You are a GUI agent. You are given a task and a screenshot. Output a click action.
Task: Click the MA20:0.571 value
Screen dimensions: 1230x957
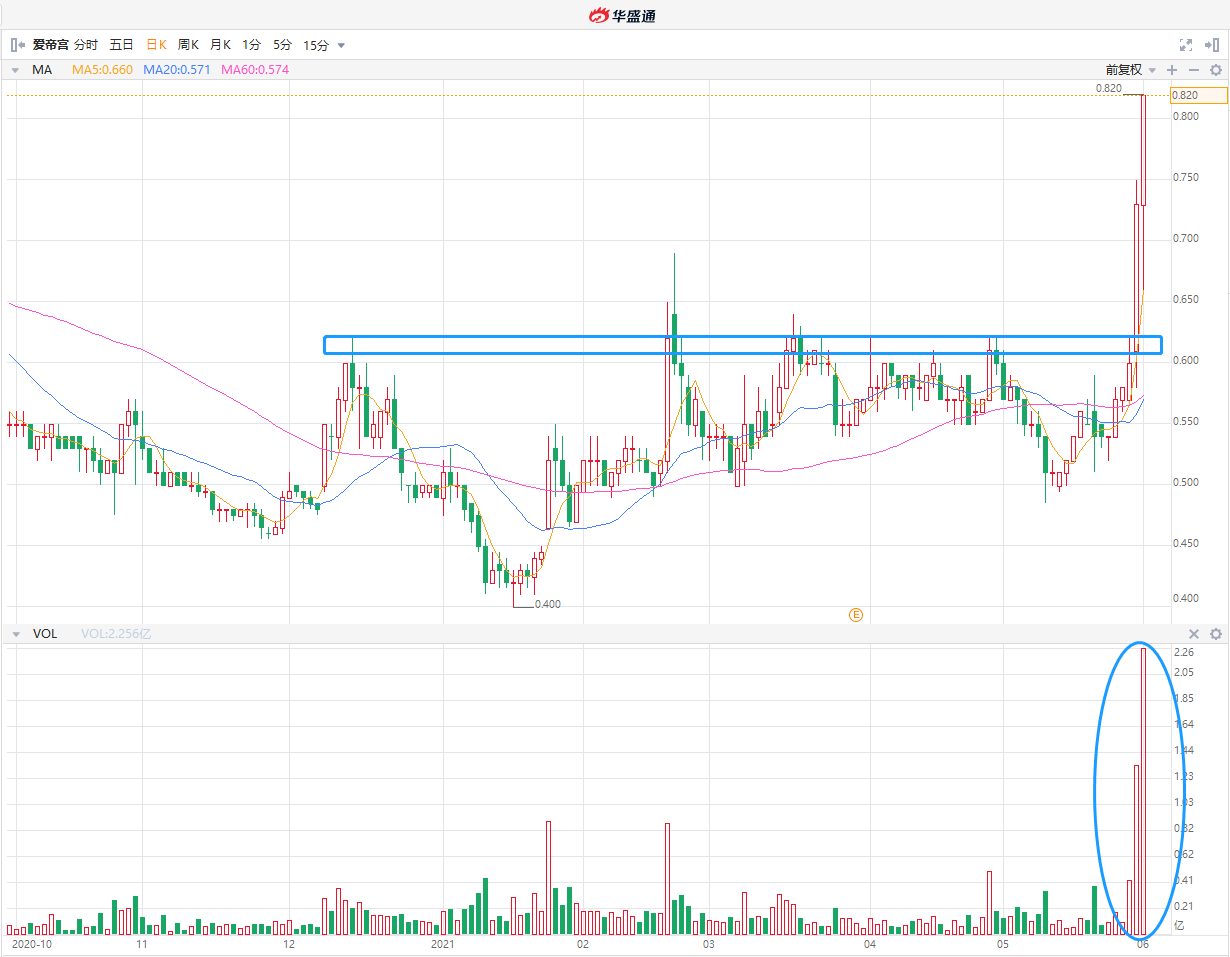point(177,70)
